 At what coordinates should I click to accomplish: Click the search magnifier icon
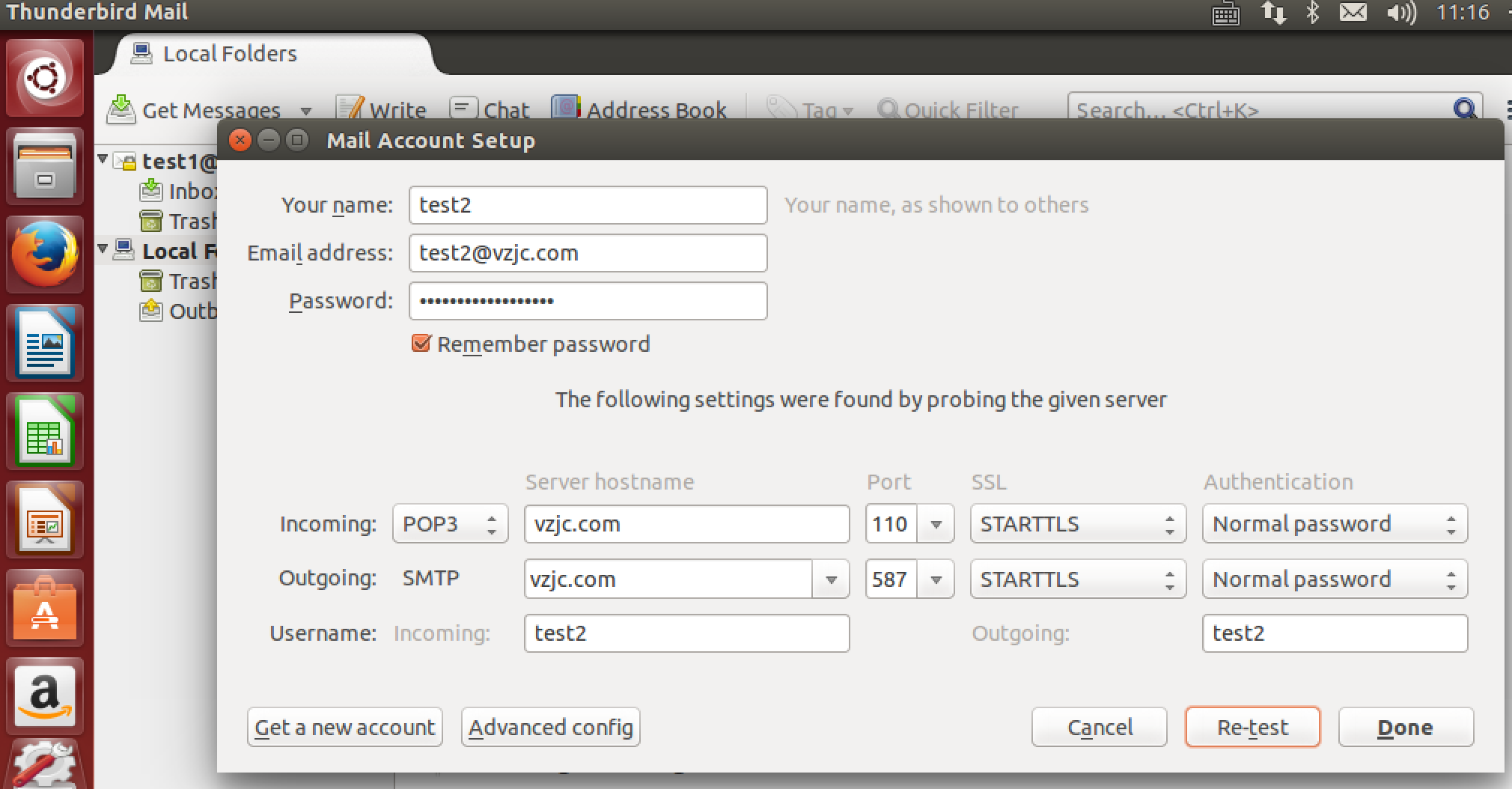(x=1464, y=109)
